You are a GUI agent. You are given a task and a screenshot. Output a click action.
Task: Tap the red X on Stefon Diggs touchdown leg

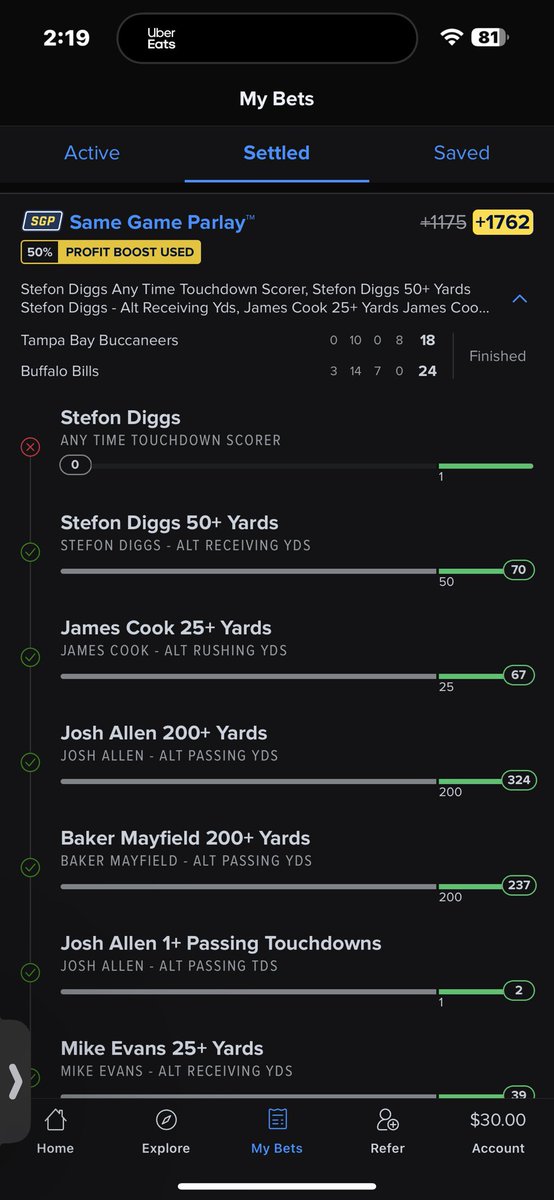click(30, 447)
